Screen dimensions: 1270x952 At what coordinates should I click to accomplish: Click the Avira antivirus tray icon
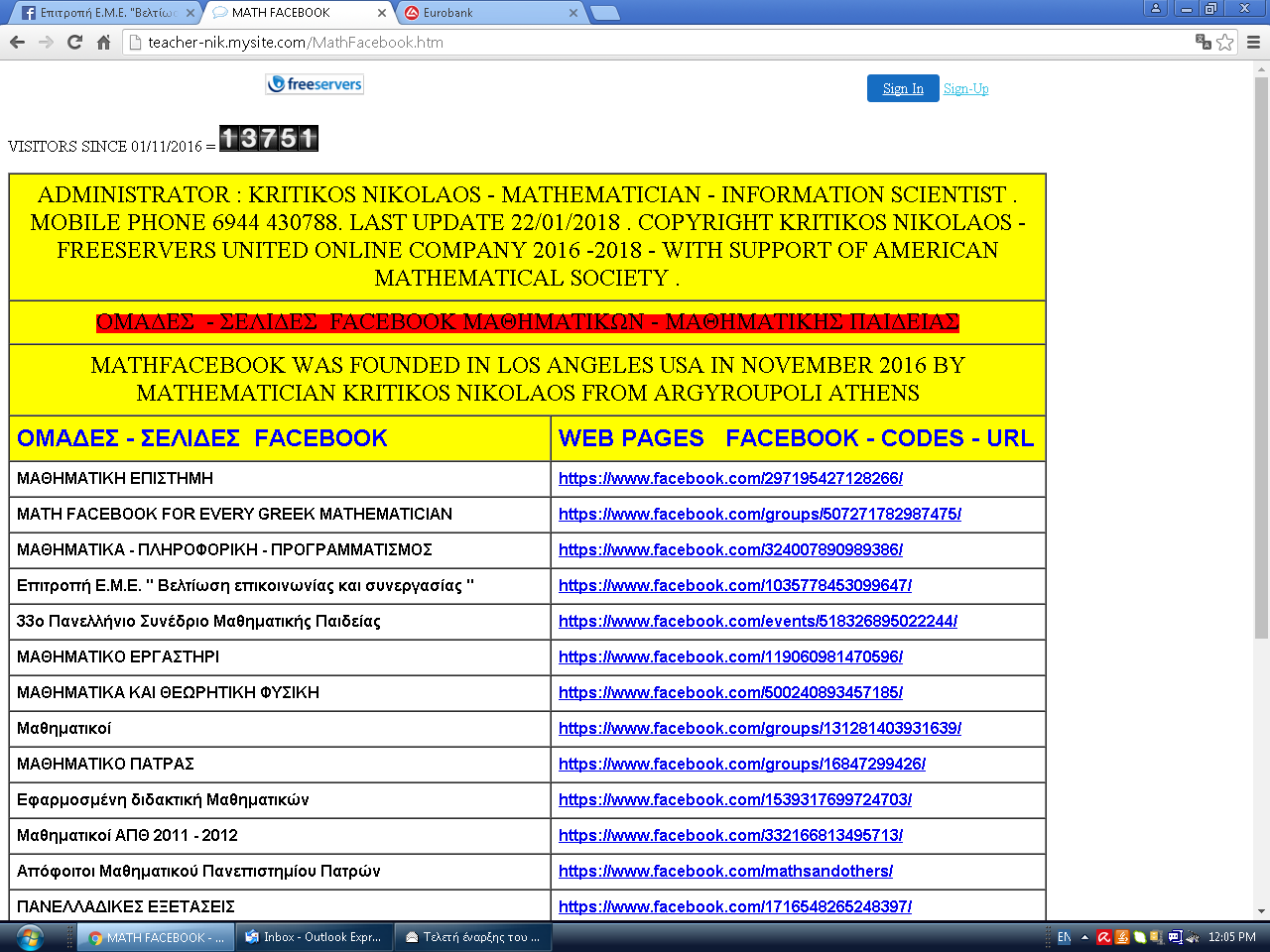click(1104, 937)
